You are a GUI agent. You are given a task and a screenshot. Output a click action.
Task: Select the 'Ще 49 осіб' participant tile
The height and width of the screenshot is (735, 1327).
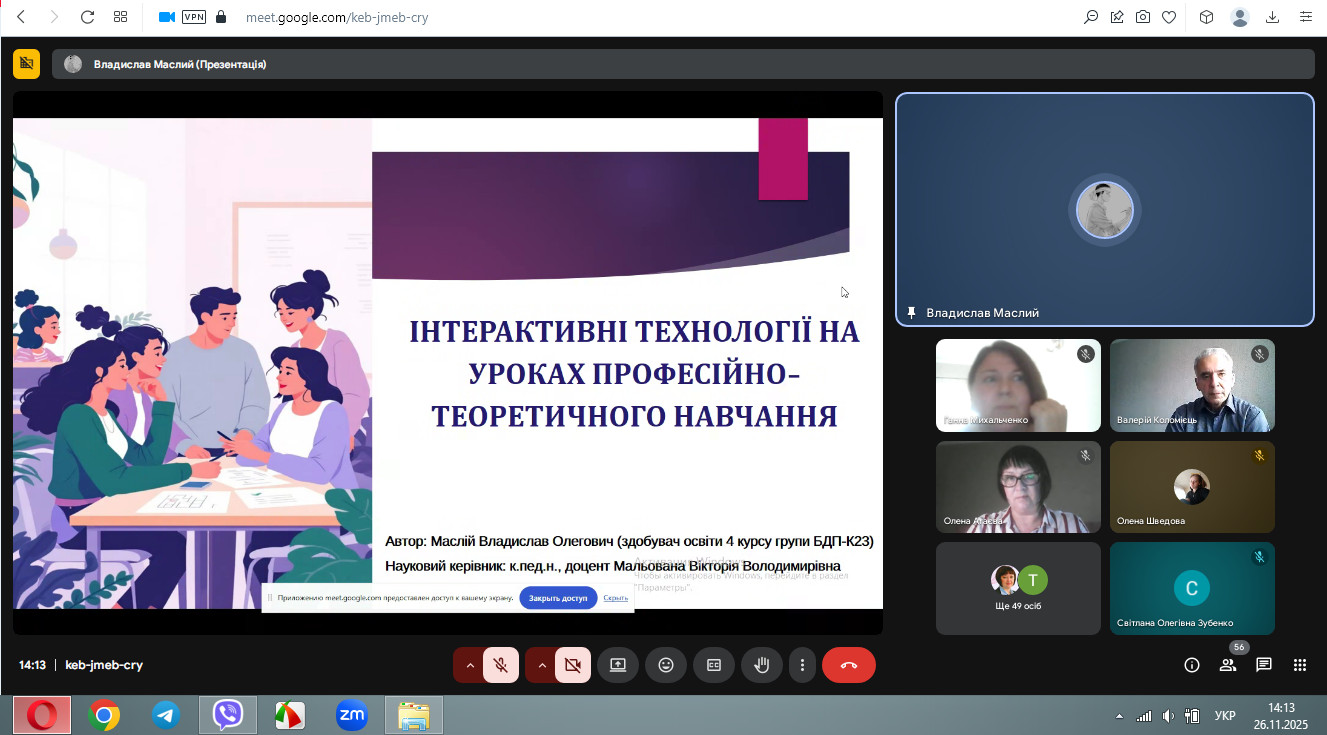coord(1018,588)
